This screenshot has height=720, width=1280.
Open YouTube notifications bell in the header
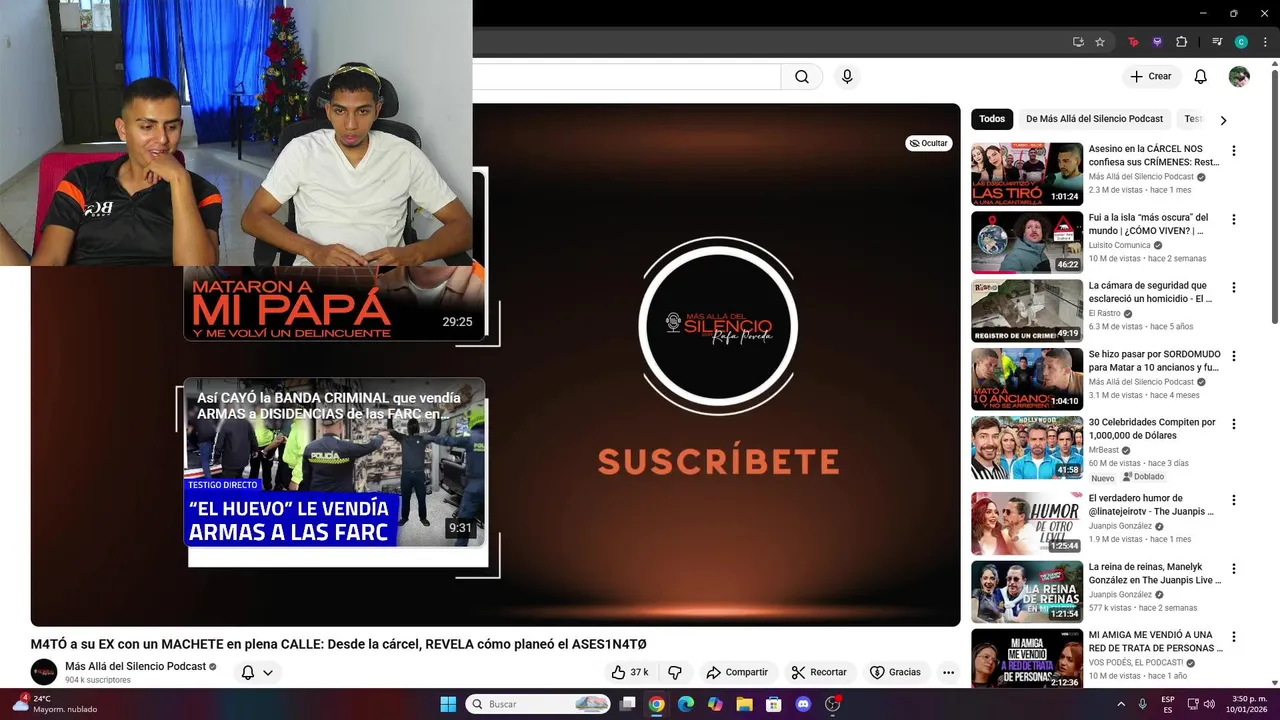(1201, 77)
